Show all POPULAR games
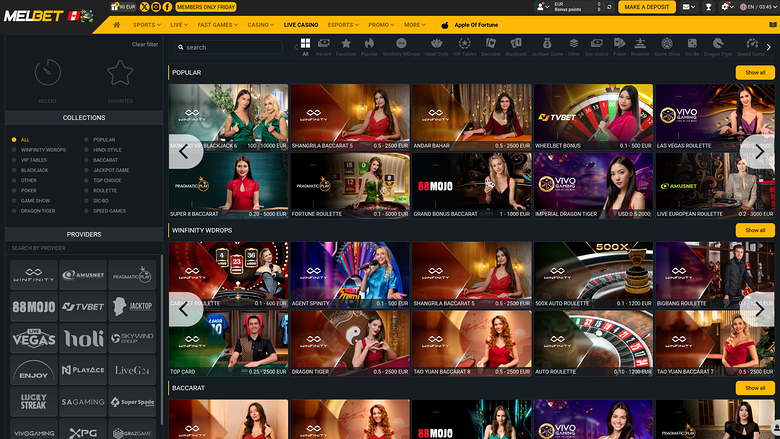This screenshot has width=780, height=439. coord(755,73)
